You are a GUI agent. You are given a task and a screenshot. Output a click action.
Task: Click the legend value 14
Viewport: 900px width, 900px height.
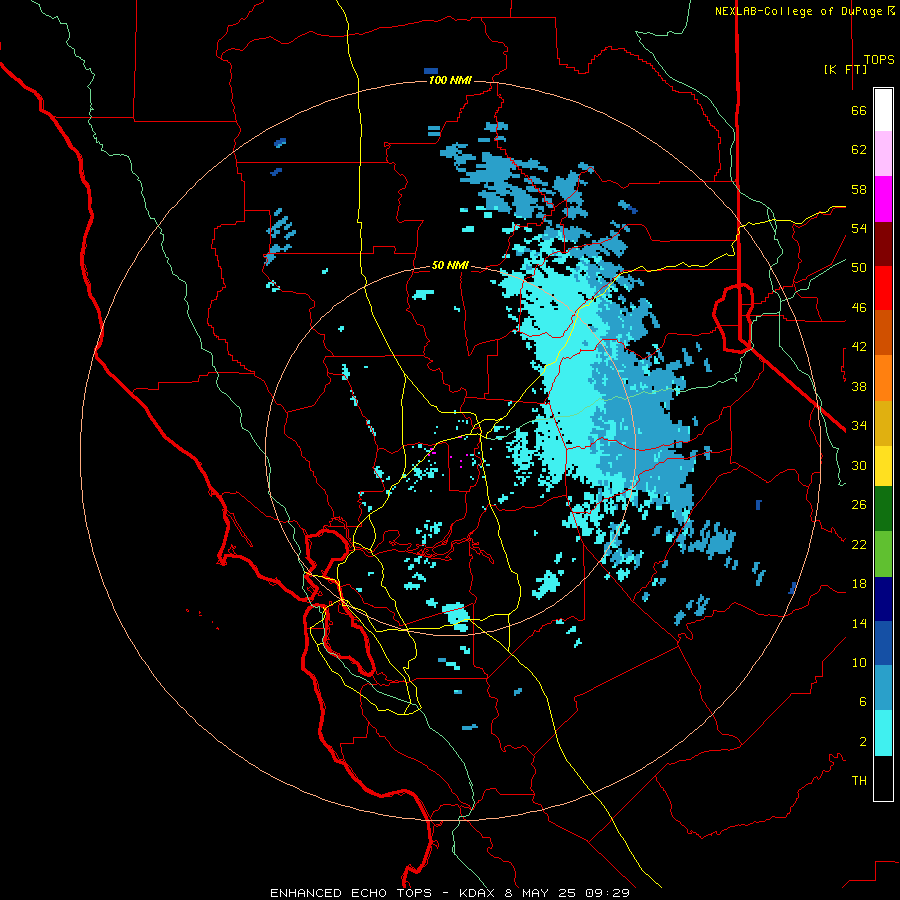(x=859, y=623)
